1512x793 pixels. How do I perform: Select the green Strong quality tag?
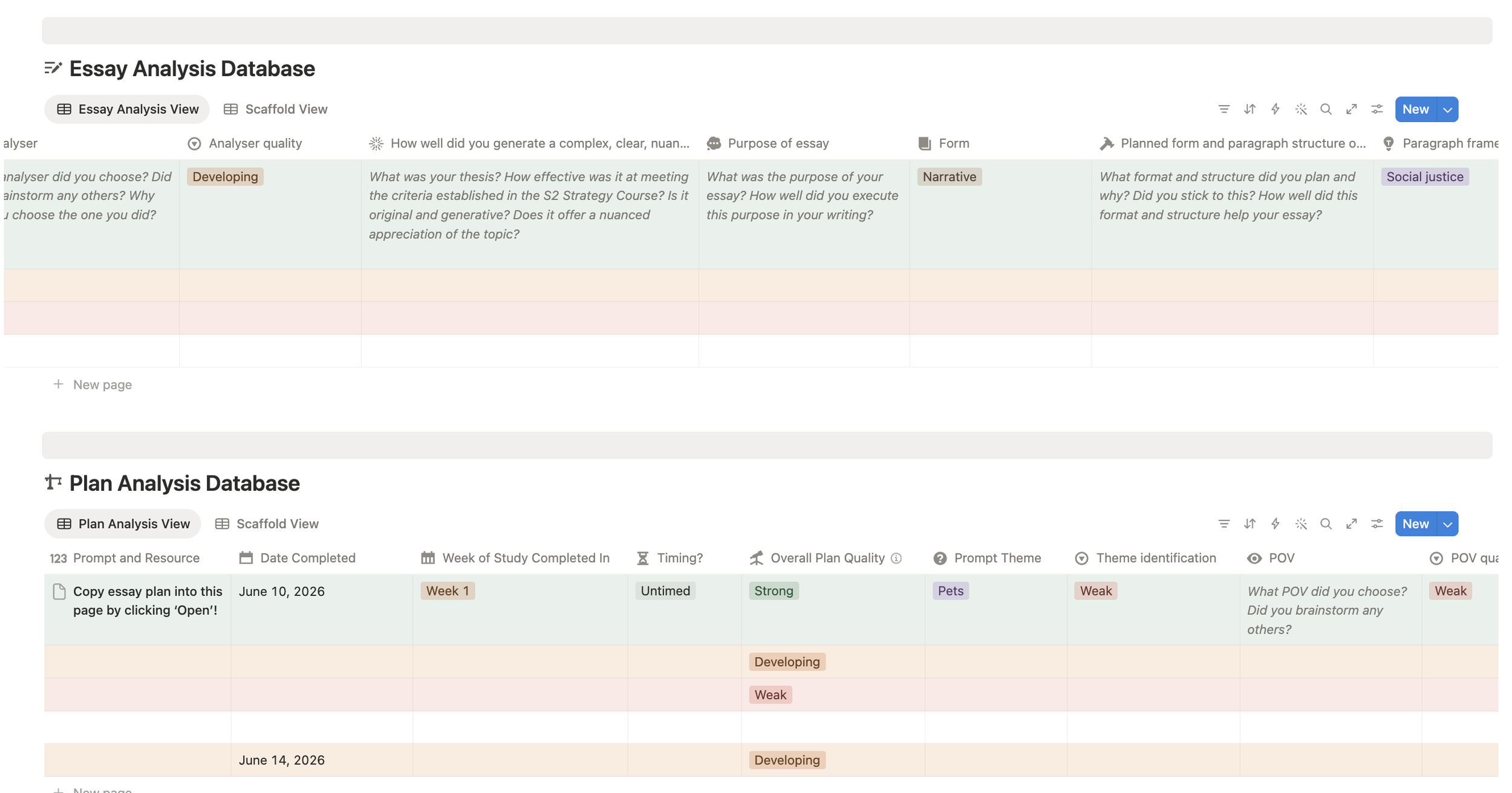click(774, 591)
